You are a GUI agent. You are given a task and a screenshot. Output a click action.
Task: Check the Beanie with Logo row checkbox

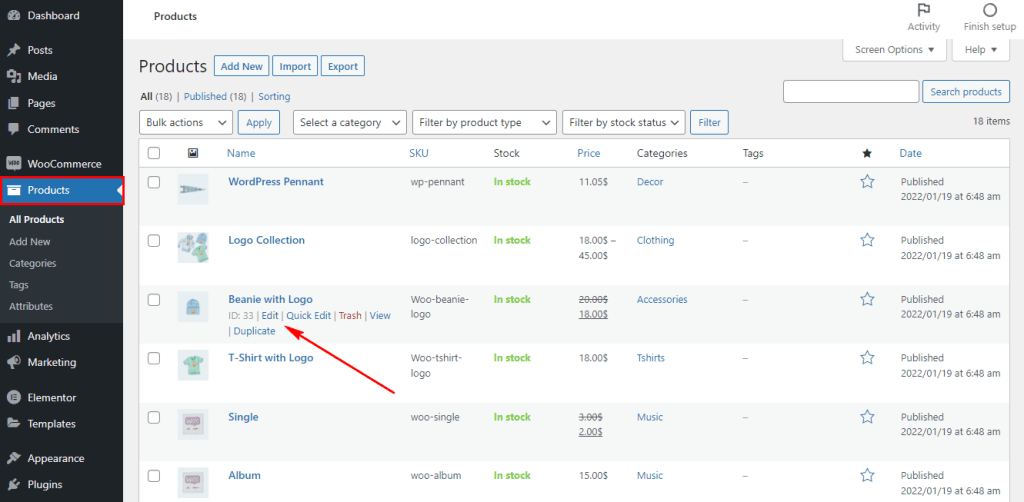click(153, 300)
